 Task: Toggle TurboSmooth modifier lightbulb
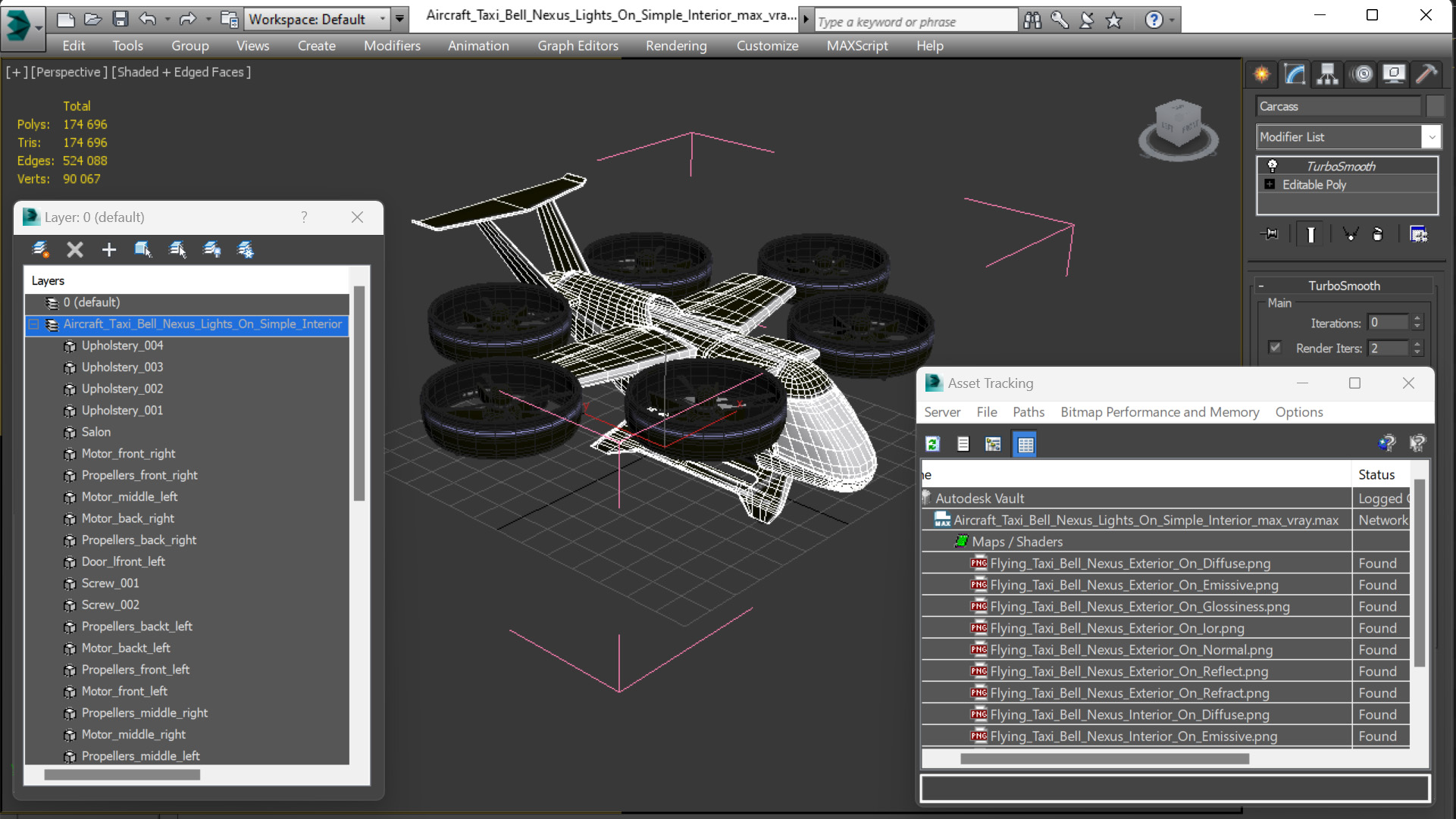pyautogui.click(x=1273, y=166)
